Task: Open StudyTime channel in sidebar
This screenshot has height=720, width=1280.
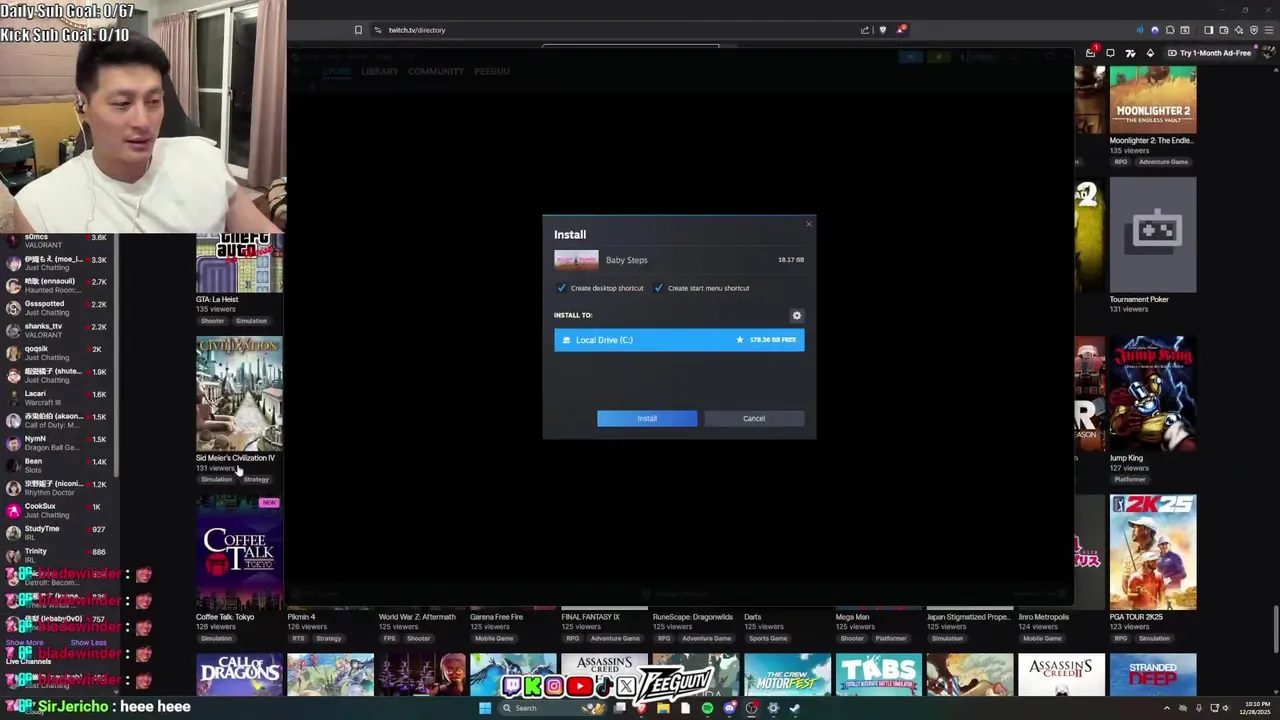Action: click(x=60, y=532)
